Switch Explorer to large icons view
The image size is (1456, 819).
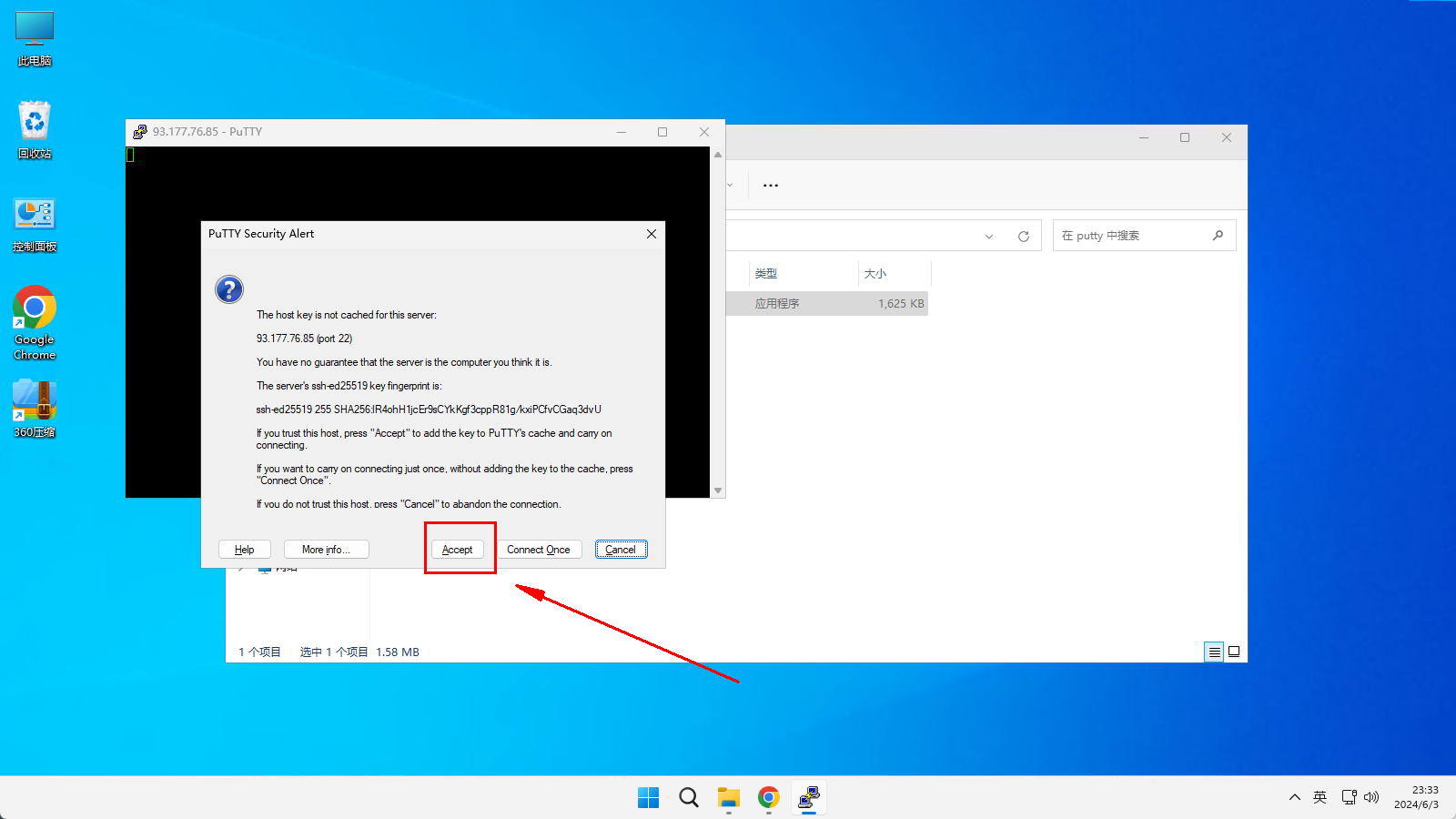click(x=1234, y=652)
